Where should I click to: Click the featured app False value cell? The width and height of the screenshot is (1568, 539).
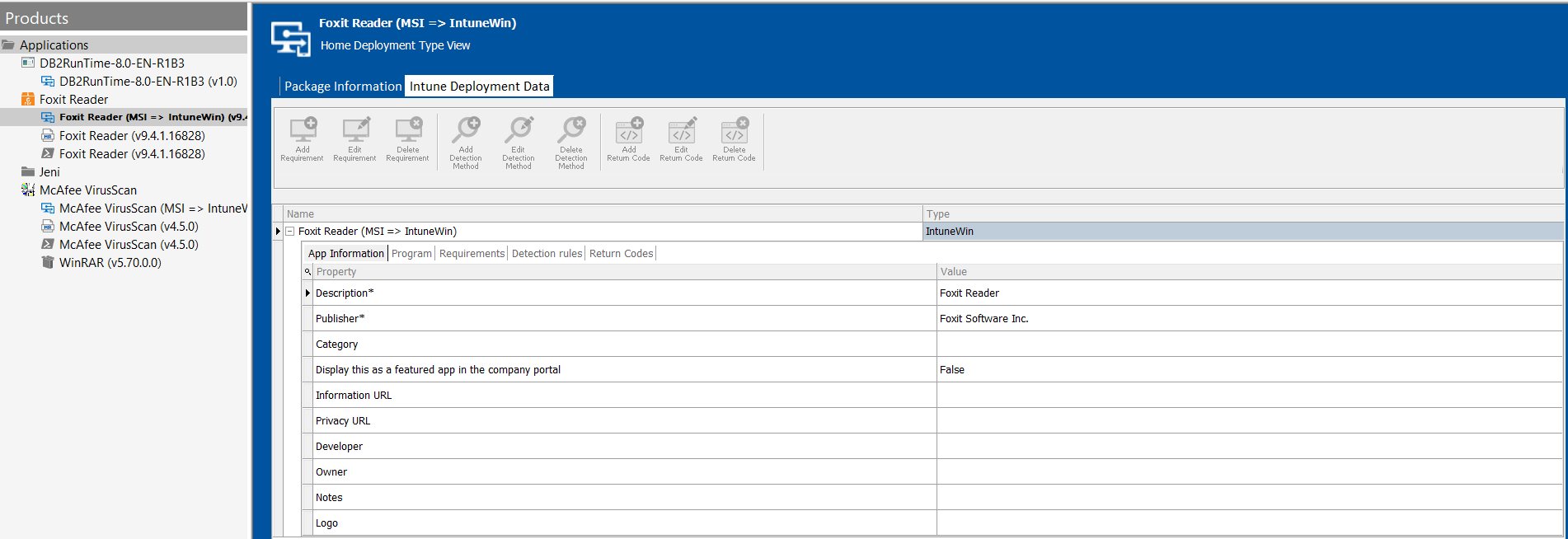coord(1248,370)
